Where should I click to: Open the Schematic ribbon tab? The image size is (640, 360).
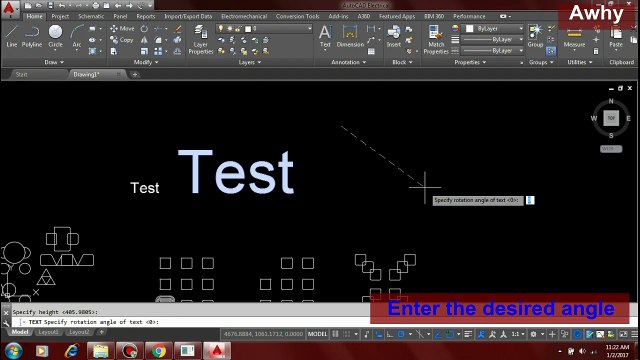(x=91, y=16)
